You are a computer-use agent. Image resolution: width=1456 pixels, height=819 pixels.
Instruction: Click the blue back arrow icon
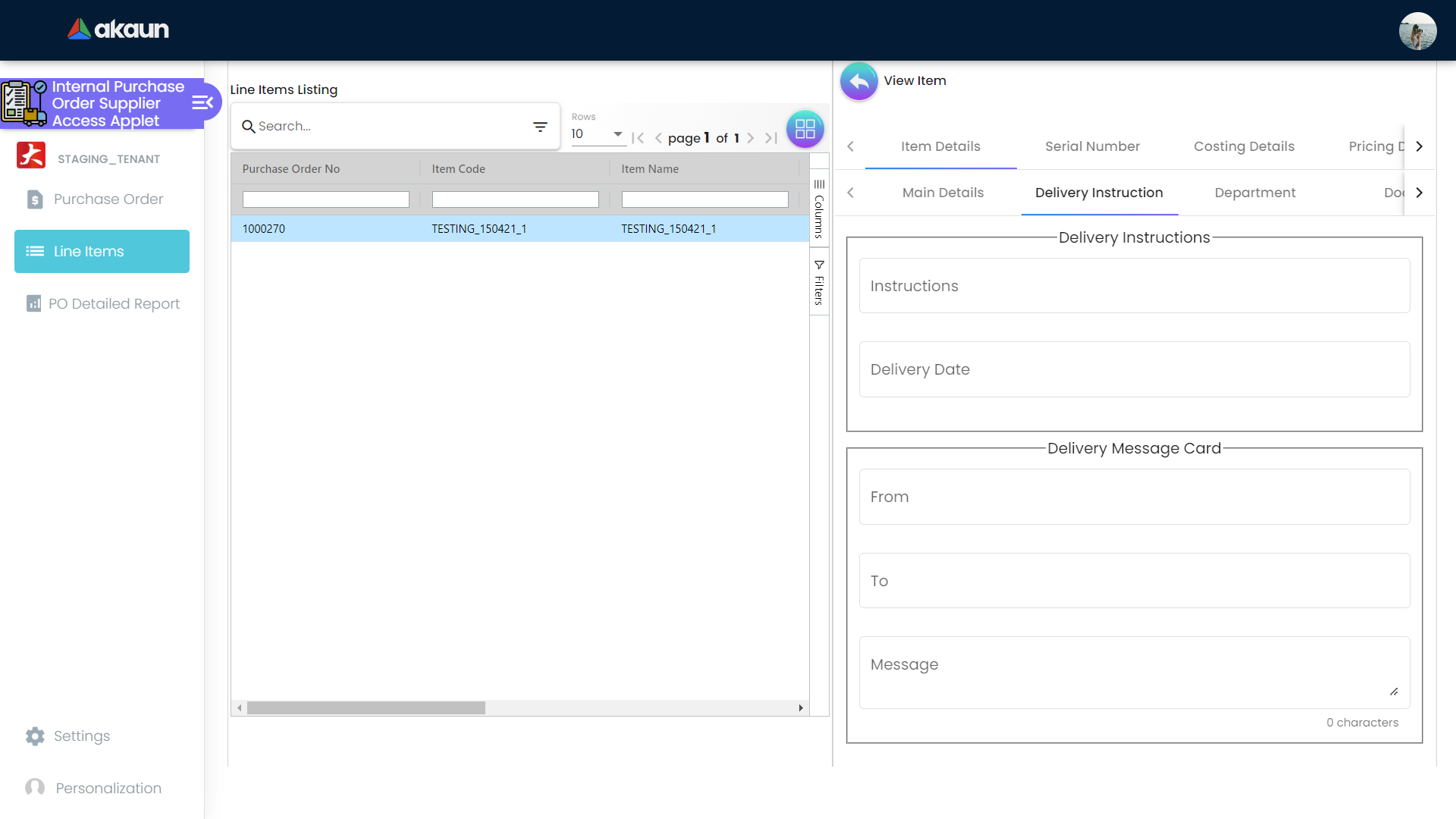(x=858, y=81)
